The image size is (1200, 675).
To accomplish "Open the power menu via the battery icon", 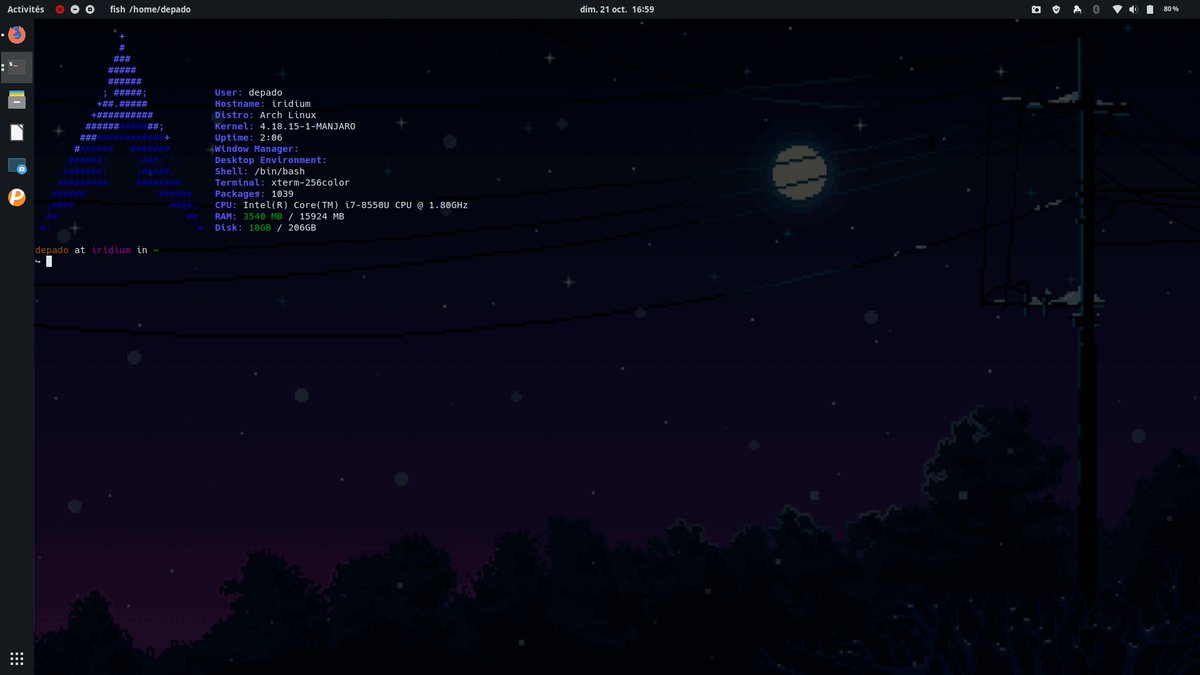I will click(1150, 8).
